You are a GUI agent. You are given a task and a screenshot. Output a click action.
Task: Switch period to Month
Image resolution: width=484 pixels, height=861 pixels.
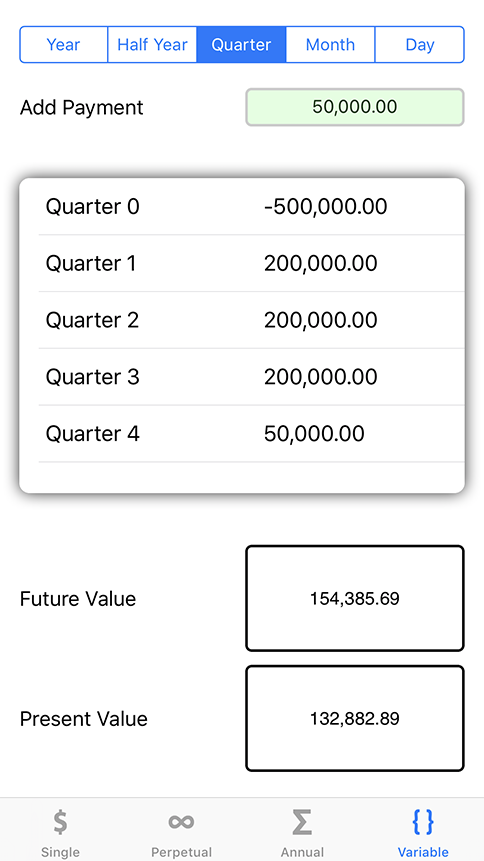click(330, 44)
